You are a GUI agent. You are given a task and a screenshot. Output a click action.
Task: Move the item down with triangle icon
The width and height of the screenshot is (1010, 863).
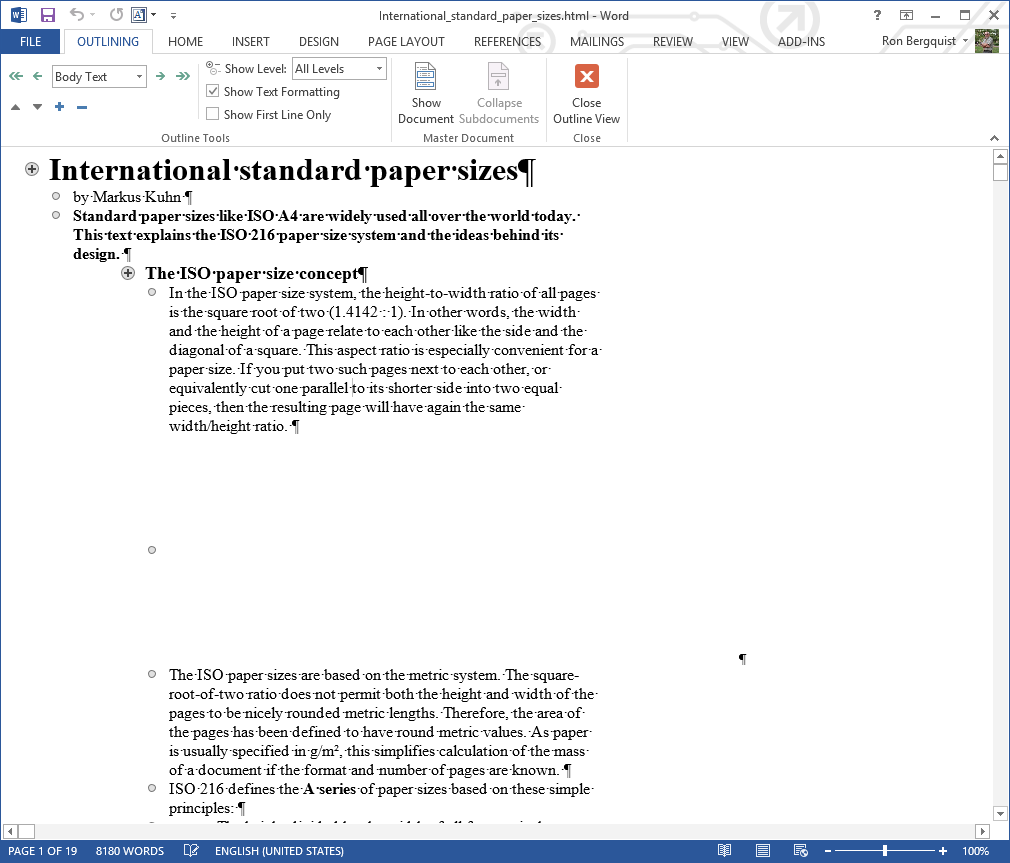(37, 107)
